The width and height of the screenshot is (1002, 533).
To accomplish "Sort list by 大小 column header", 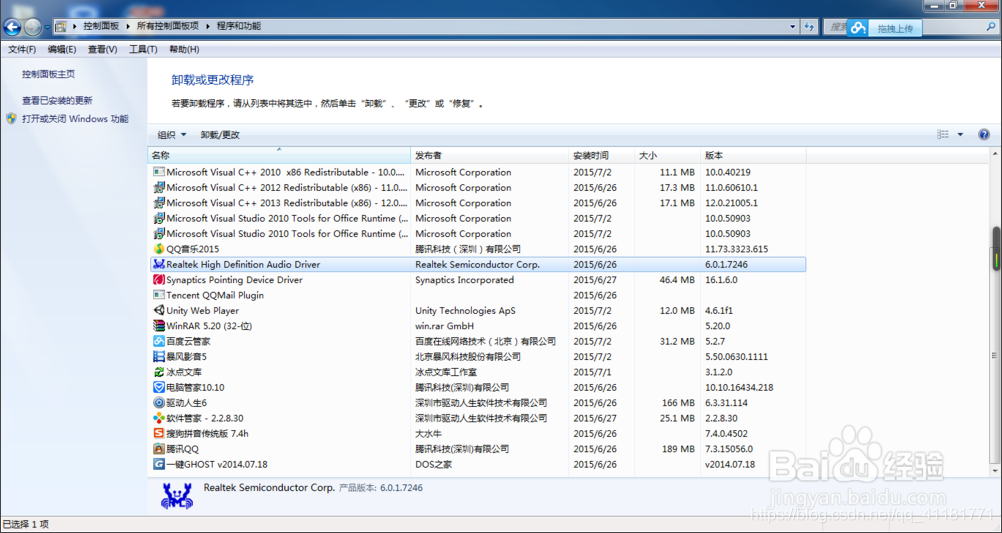I will point(668,155).
